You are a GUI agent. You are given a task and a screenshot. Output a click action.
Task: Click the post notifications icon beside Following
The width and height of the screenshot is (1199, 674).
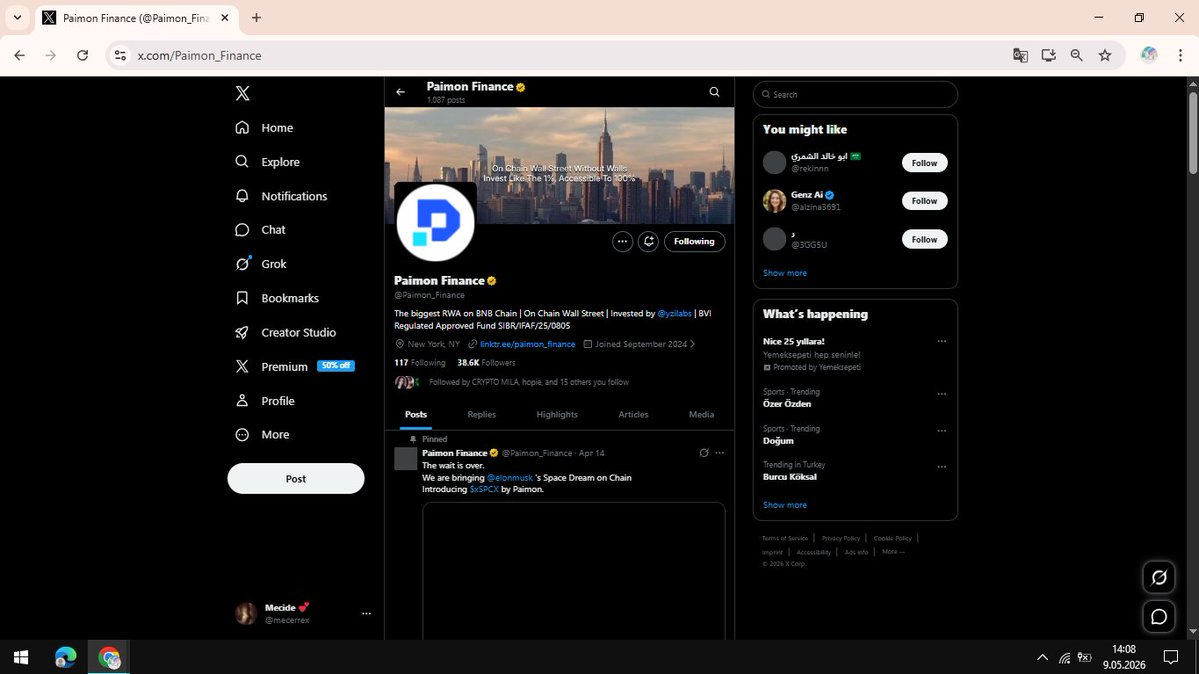(x=648, y=242)
